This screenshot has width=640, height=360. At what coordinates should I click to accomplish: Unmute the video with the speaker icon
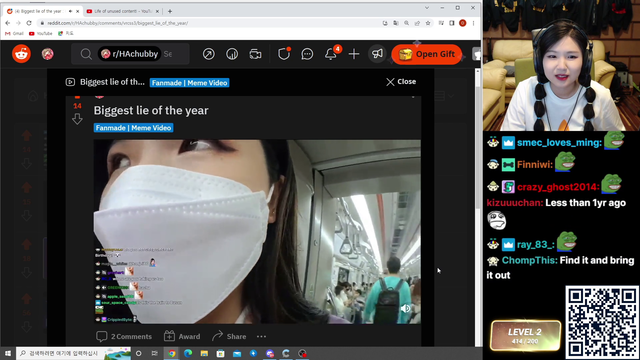405,309
